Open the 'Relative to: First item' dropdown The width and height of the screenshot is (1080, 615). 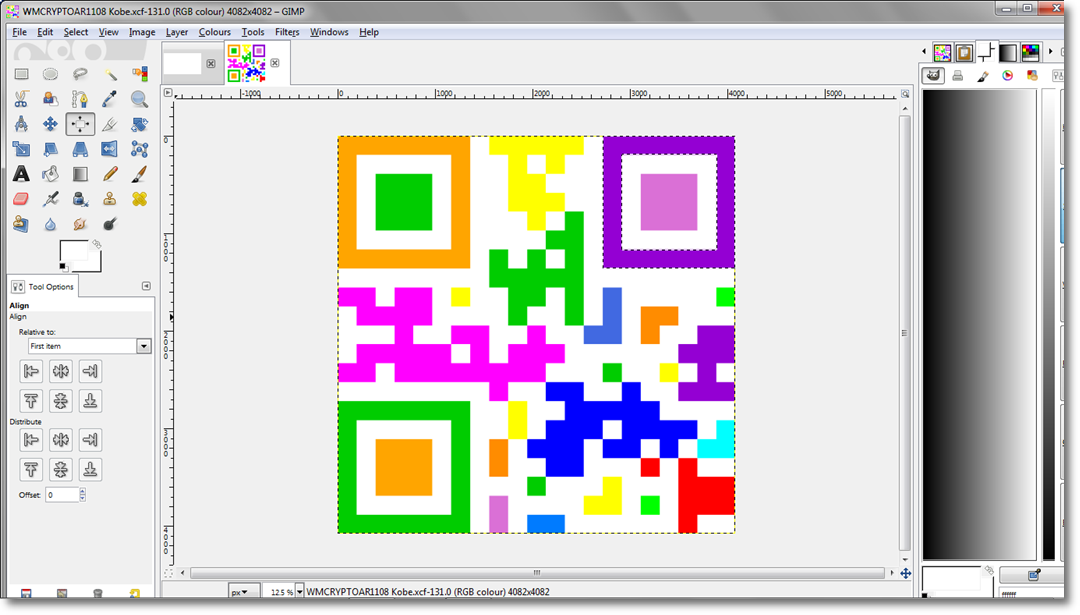coord(89,346)
